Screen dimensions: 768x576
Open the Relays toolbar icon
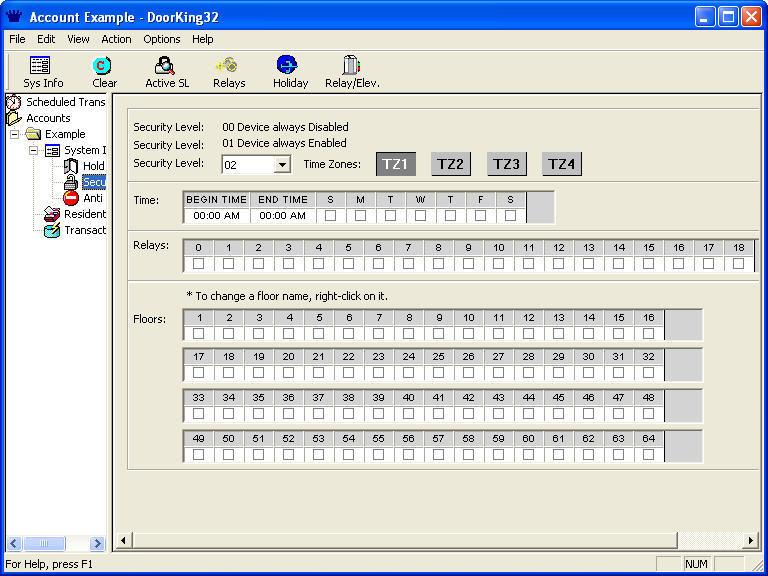click(227, 65)
